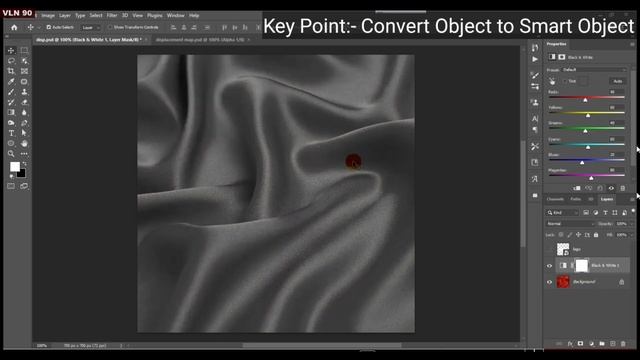Screen dimensions: 640x360
Task: Clip adjustment to layer icon in Properties
Action: click(577, 188)
